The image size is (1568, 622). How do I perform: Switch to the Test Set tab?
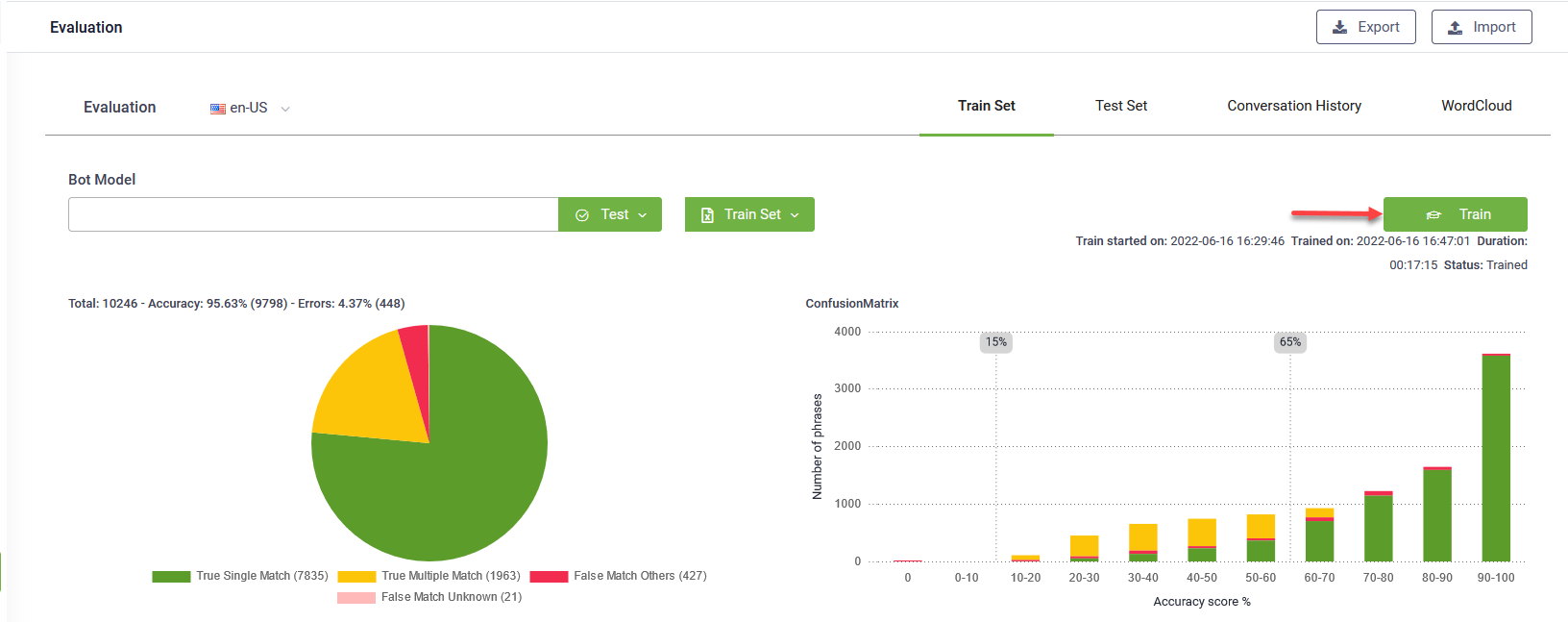[x=1121, y=106]
